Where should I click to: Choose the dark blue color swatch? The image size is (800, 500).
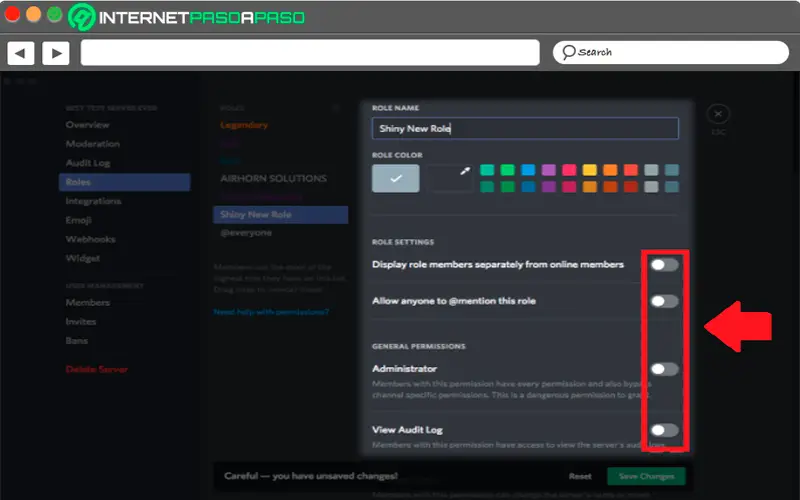[528, 187]
